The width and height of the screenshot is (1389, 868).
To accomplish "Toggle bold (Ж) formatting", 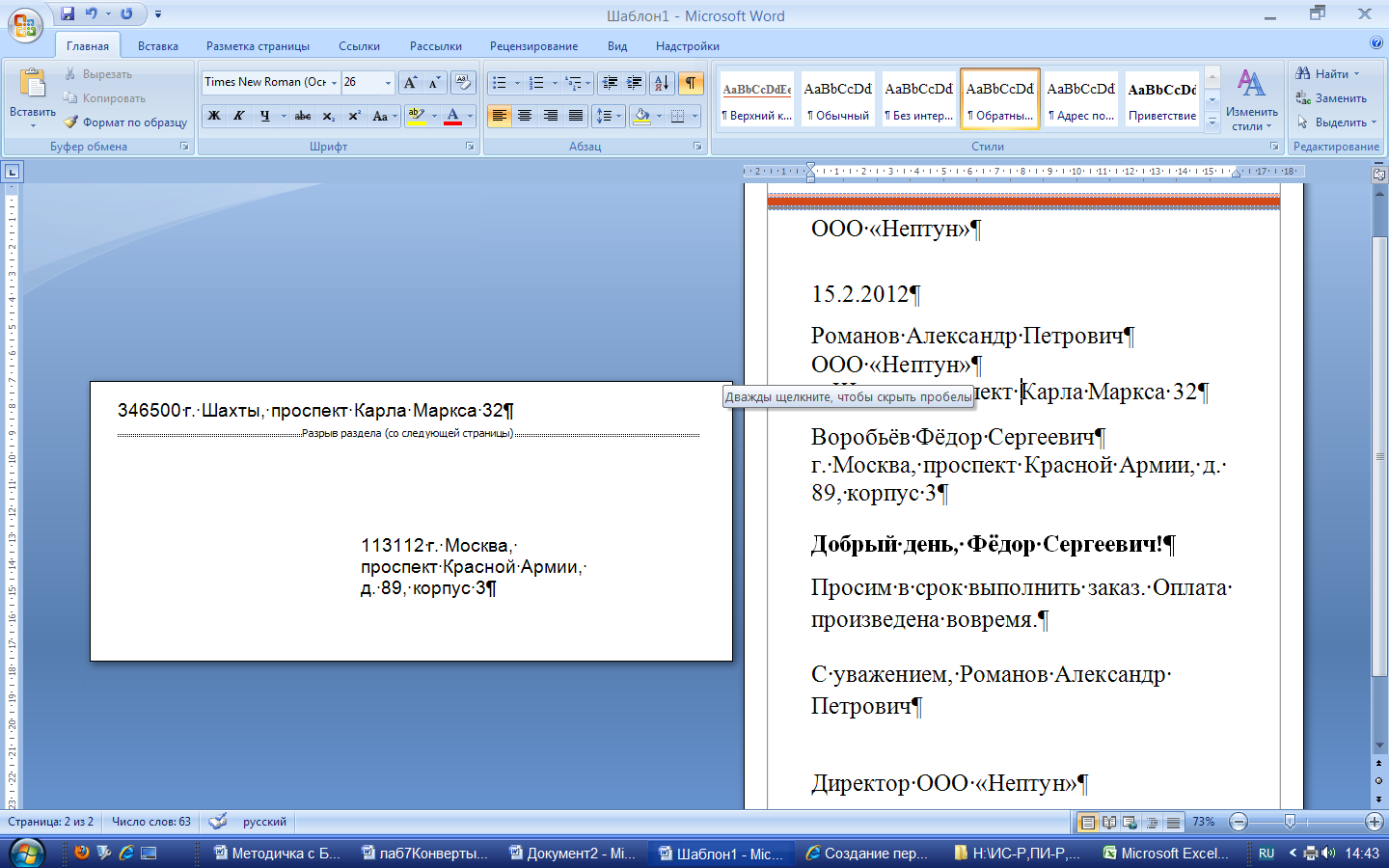I will (x=214, y=116).
